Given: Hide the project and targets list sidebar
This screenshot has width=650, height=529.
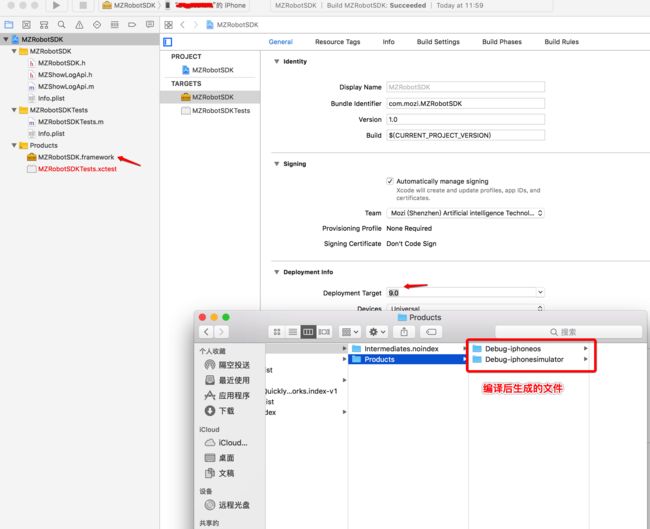Looking at the screenshot, I should [167, 42].
